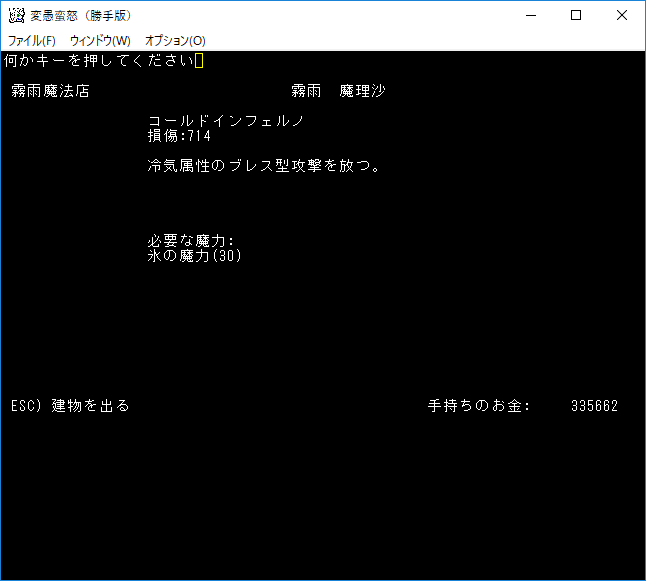Viewport: 646px width, 581px height.
Task: Click the 冷気属性のブレス型攻撃を放つ description line
Action: pos(264,166)
